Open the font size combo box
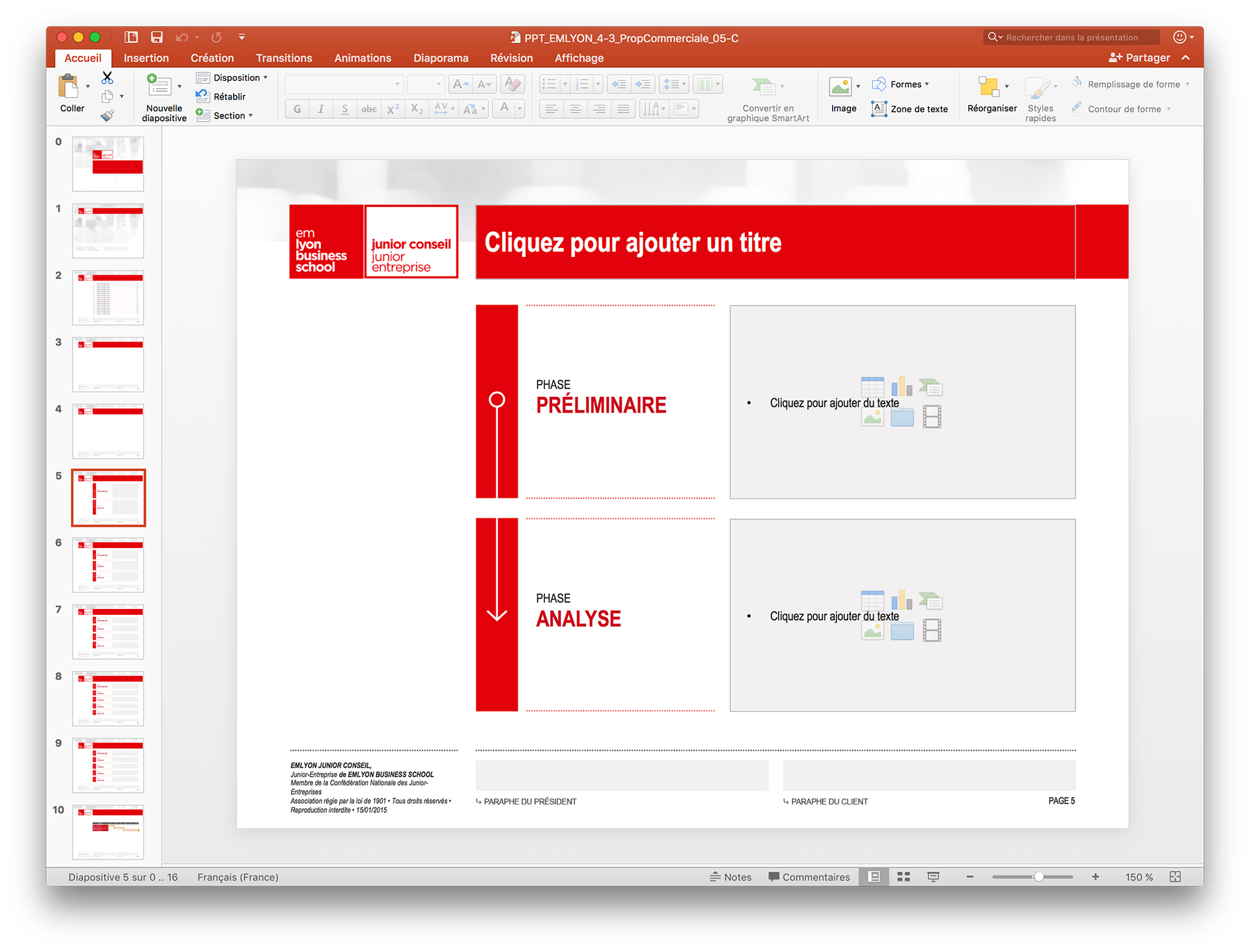1250x952 pixels. click(x=425, y=84)
